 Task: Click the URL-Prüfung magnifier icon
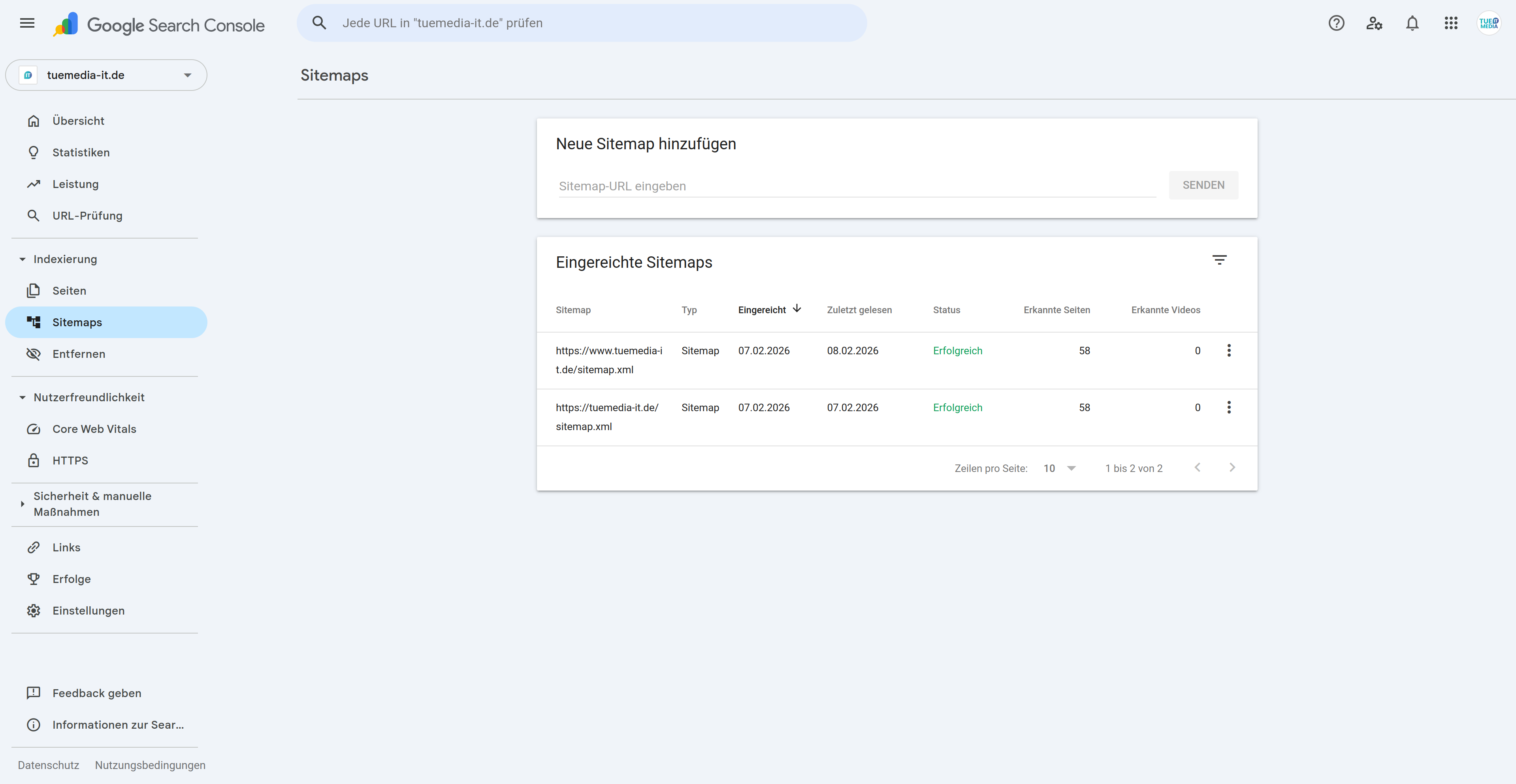point(34,216)
